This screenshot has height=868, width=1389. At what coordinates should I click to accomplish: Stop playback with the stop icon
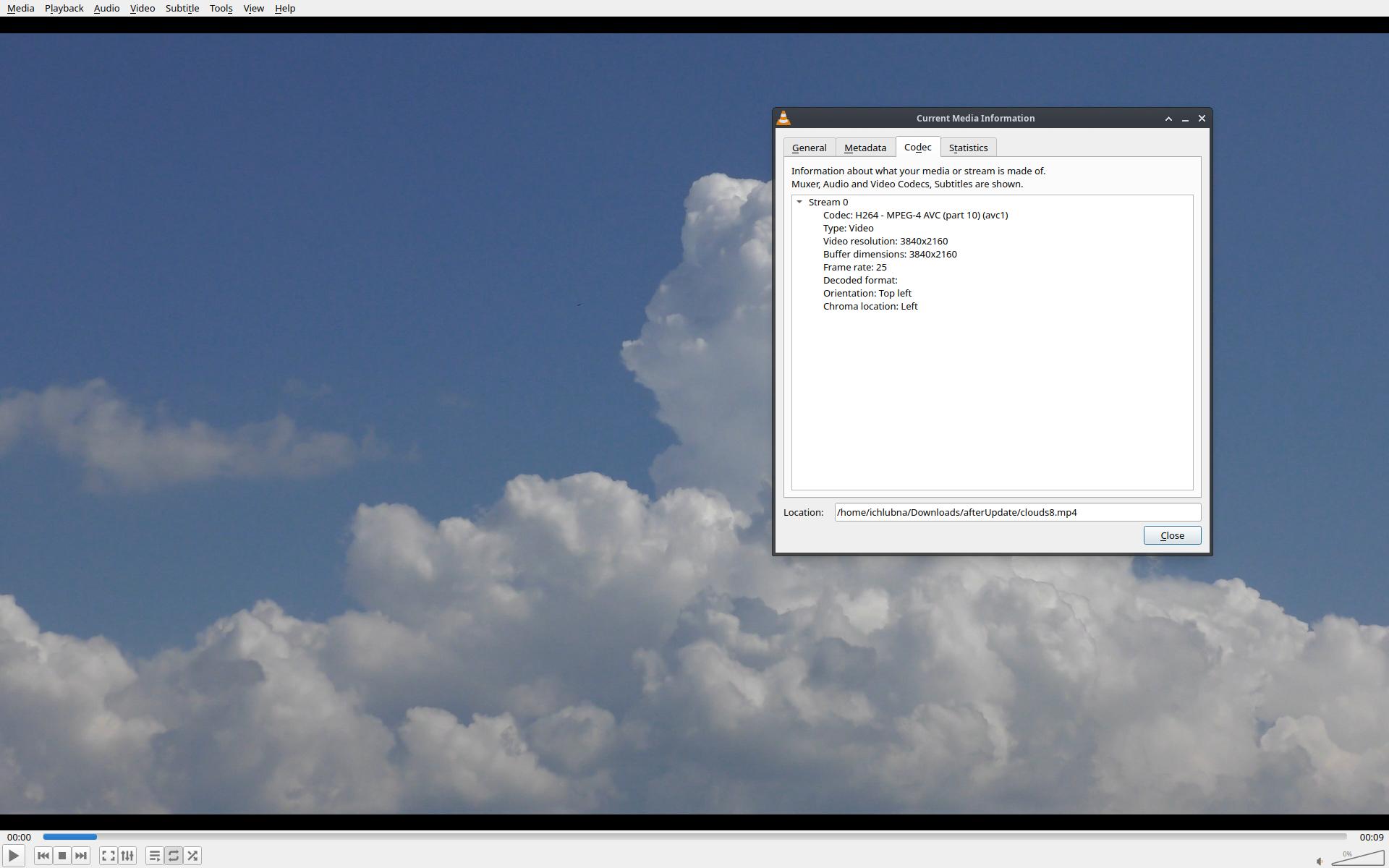click(x=62, y=856)
